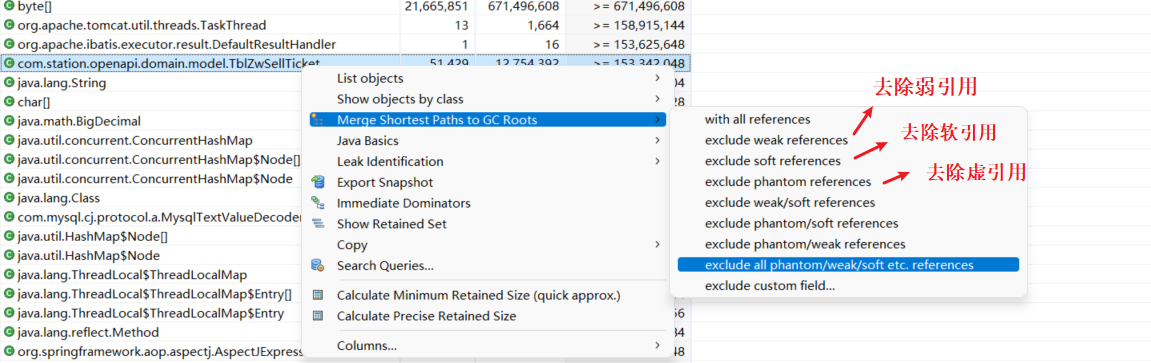Expand the List objects submenu arrow
This screenshot has width=1151, height=363.
(657, 78)
